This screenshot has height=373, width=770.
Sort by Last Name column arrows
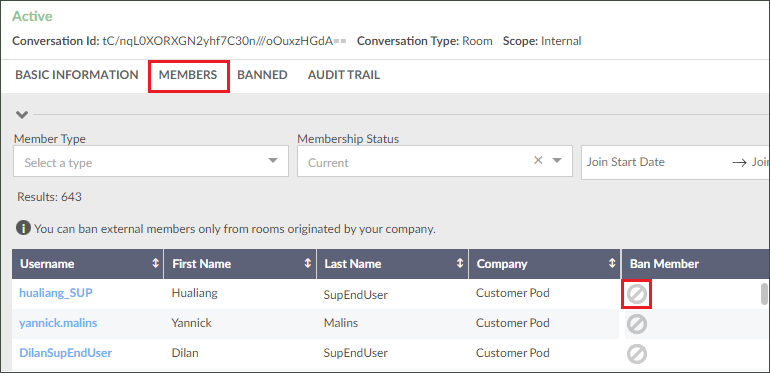pos(460,264)
